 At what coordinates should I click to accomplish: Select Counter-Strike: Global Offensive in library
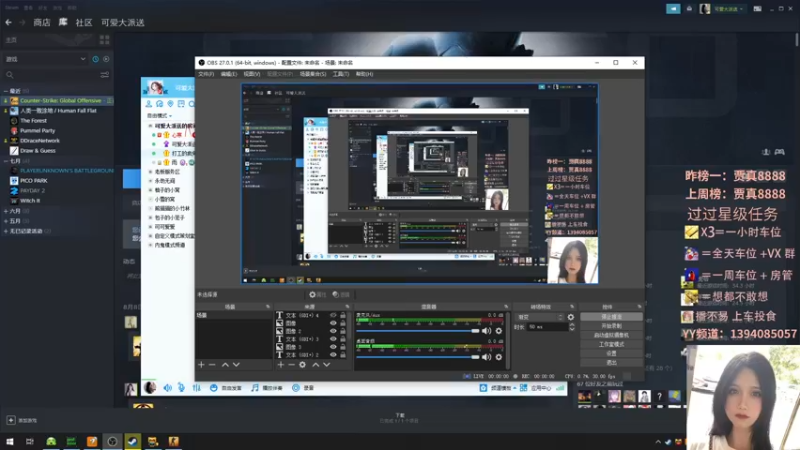[x=60, y=101]
